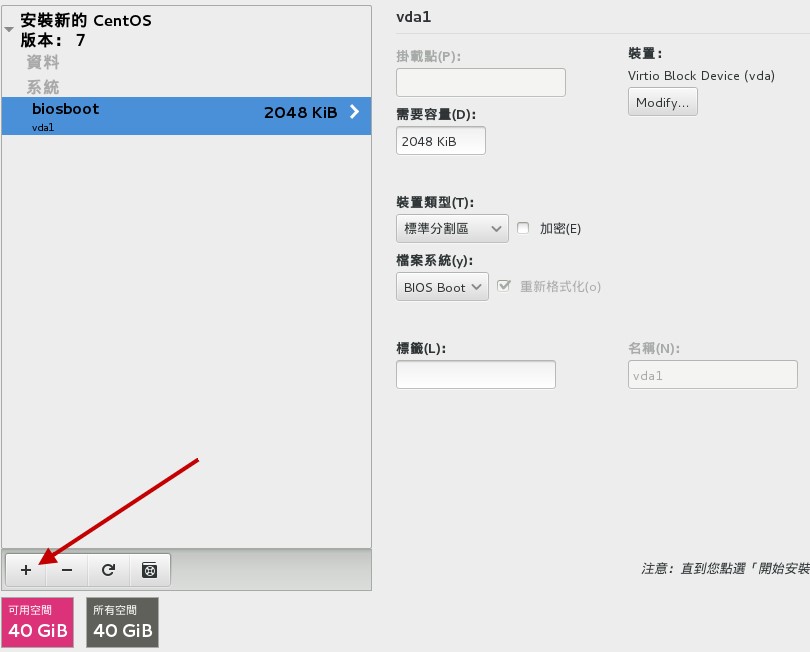Screen dimensions: 810x652
Task: Add a new partition with the plus icon
Action: (x=25, y=570)
